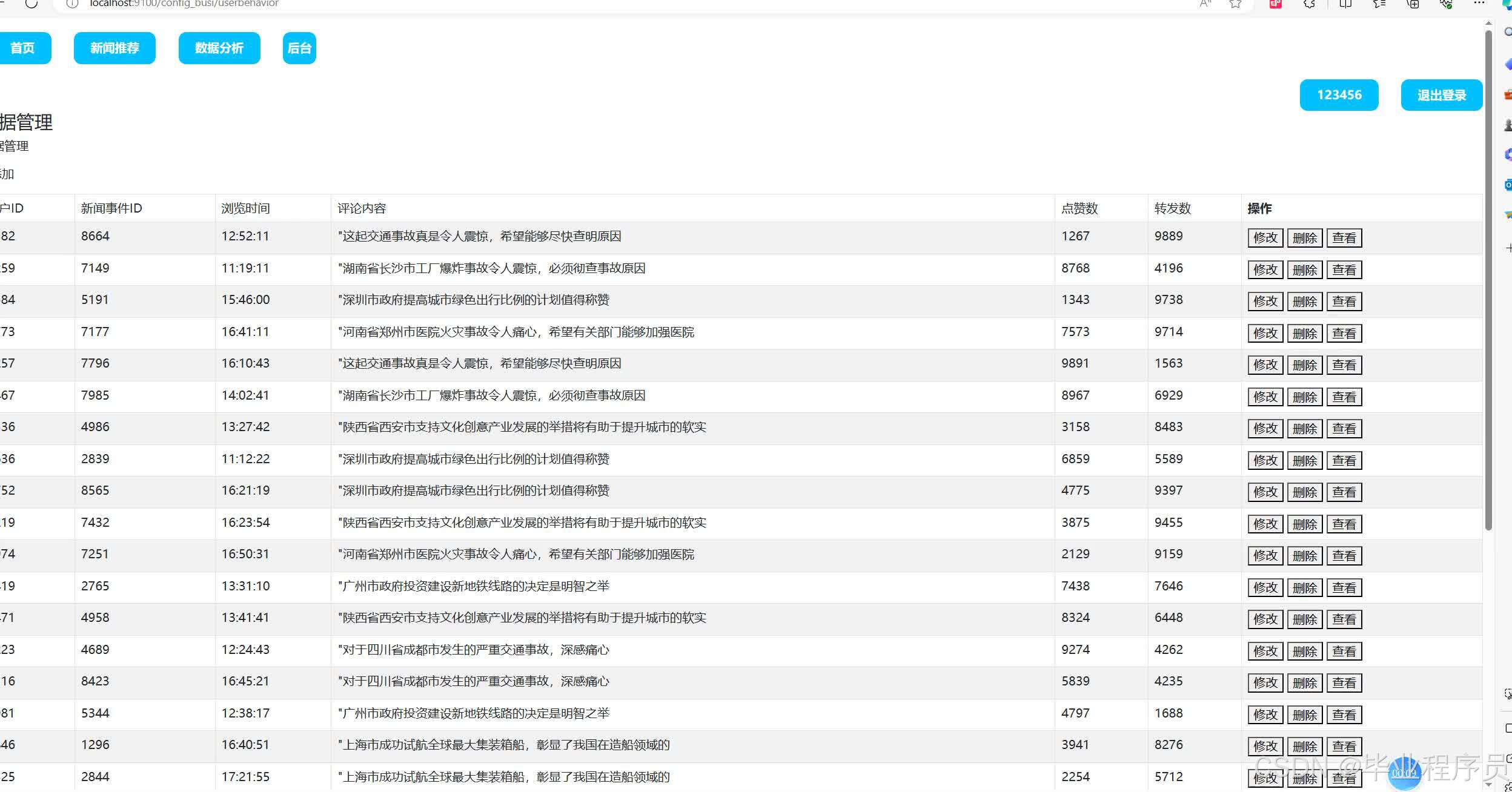1512x792 pixels.
Task: Refresh the current page
Action: (31, 4)
